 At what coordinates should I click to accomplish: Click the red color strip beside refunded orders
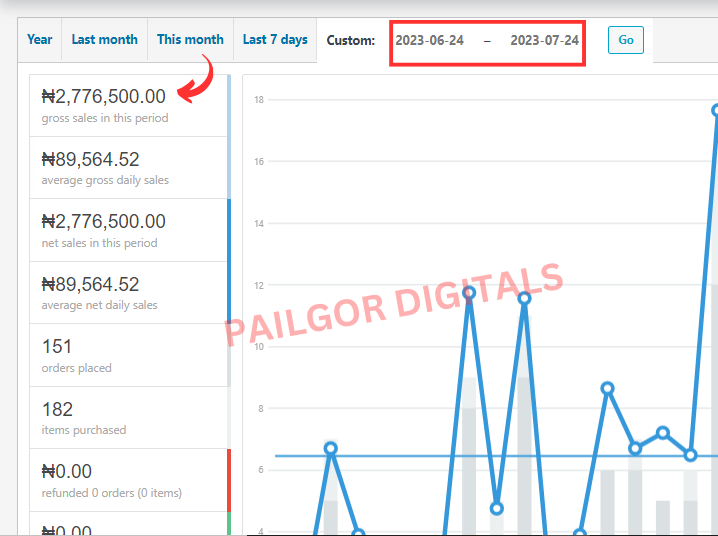point(229,480)
